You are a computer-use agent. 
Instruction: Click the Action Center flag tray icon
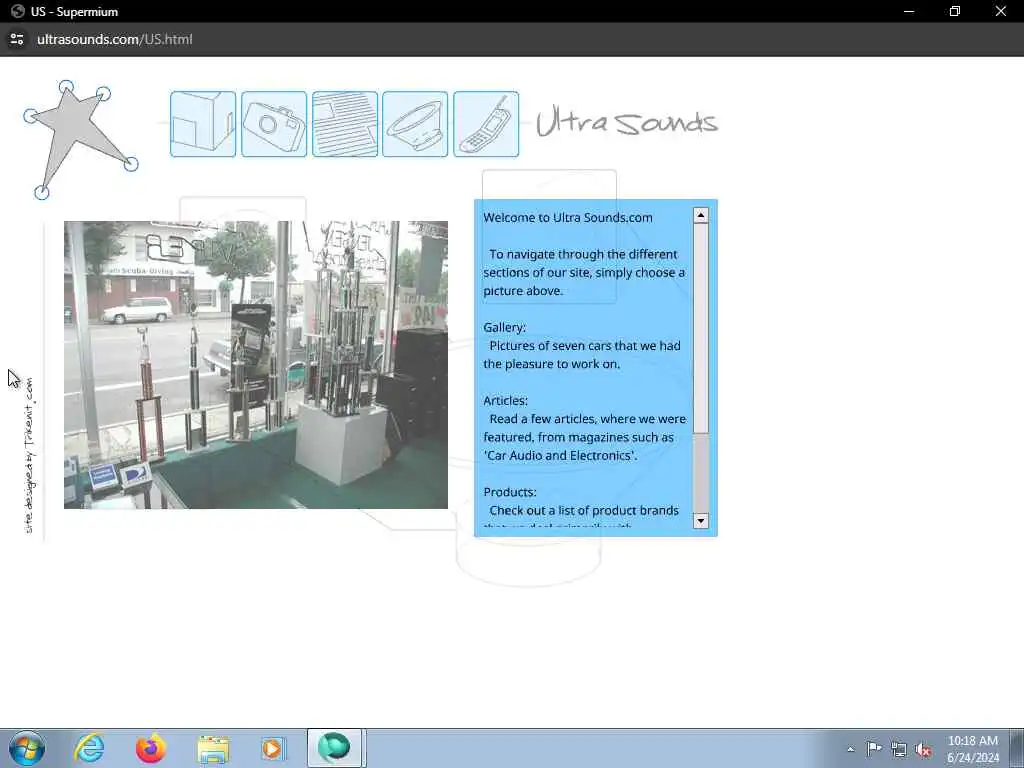point(874,749)
